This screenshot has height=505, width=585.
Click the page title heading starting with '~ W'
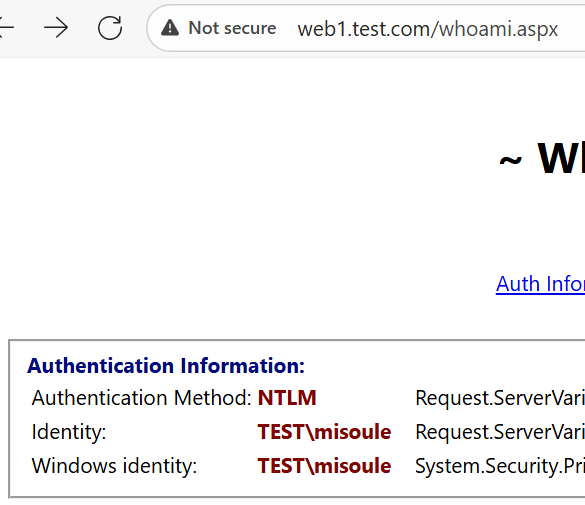coord(542,159)
